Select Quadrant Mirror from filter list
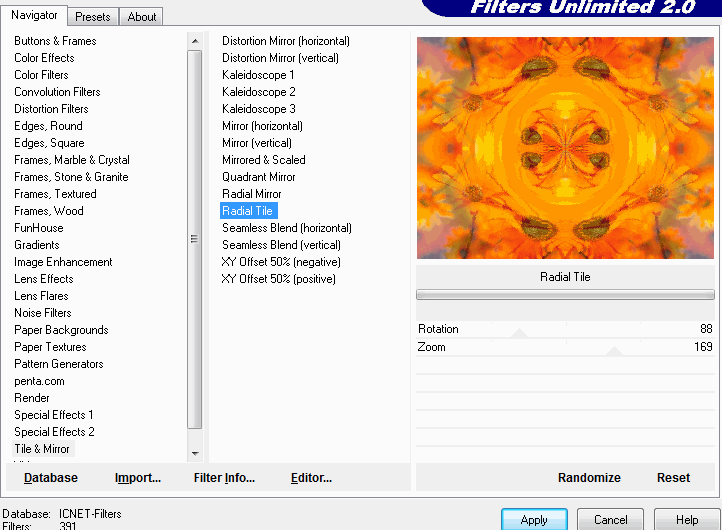 pyautogui.click(x=259, y=177)
